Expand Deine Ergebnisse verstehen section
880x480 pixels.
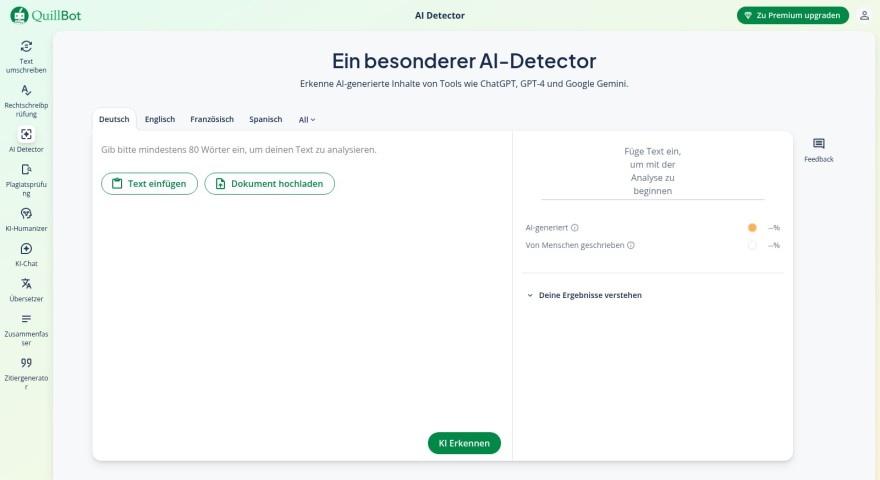click(584, 295)
